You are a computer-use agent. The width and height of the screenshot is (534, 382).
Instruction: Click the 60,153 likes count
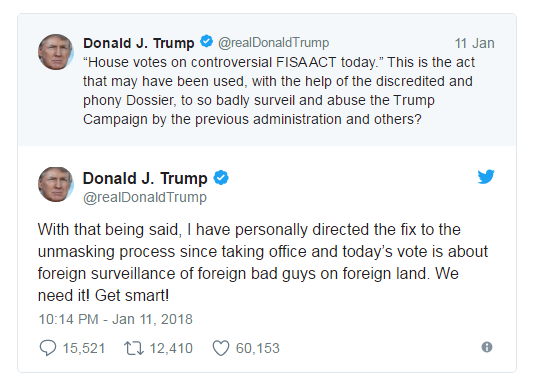pos(258,348)
